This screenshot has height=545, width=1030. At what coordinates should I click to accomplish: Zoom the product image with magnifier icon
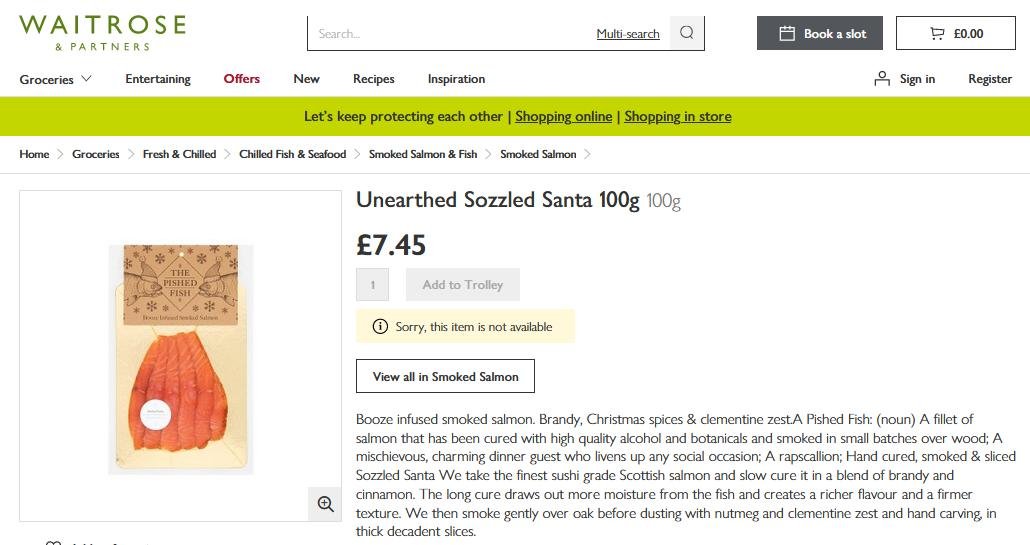pyautogui.click(x=325, y=504)
